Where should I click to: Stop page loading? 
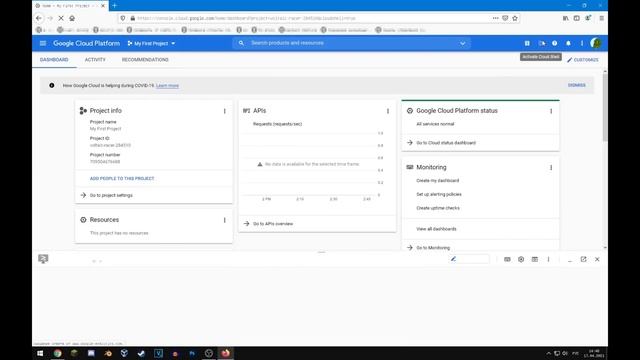click(61, 18)
